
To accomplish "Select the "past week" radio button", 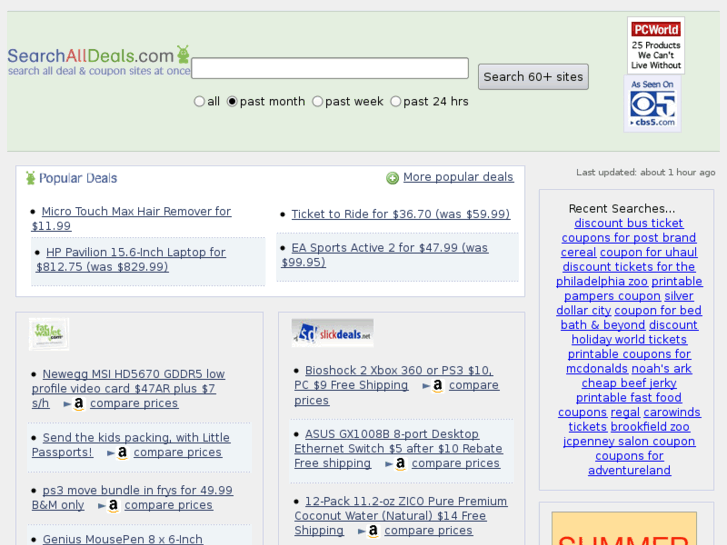I will [x=317, y=102].
